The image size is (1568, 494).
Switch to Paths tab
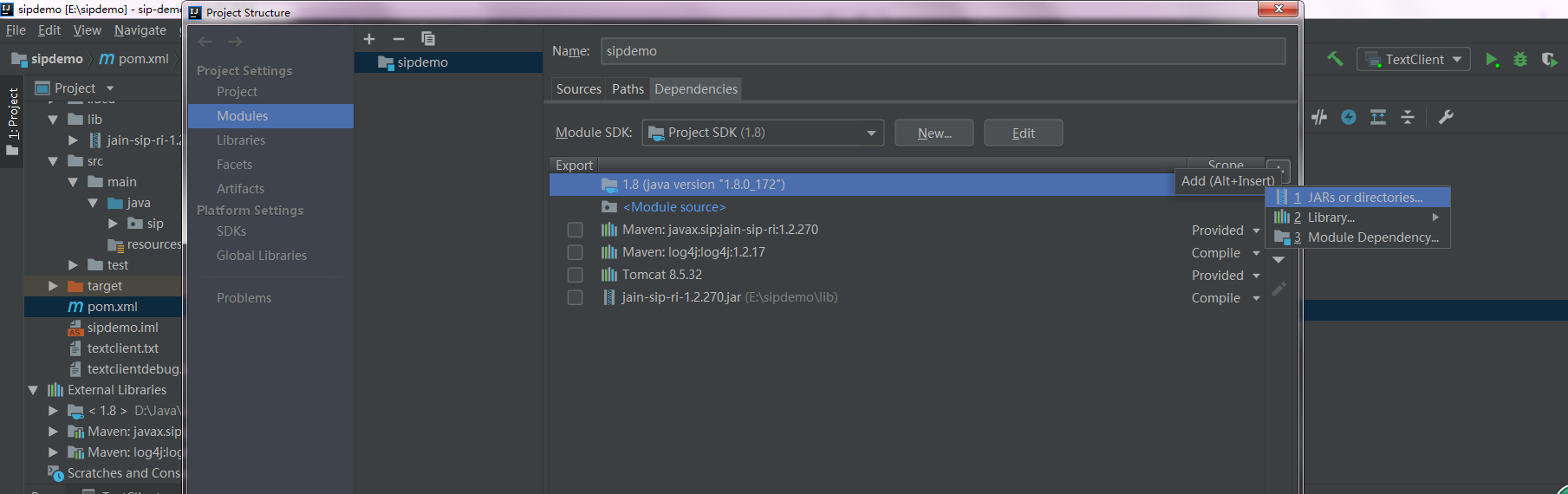pos(628,88)
